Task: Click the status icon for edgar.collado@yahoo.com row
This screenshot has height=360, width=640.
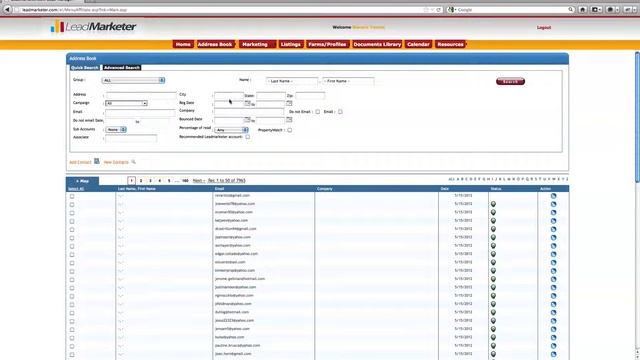Action: [x=493, y=254]
